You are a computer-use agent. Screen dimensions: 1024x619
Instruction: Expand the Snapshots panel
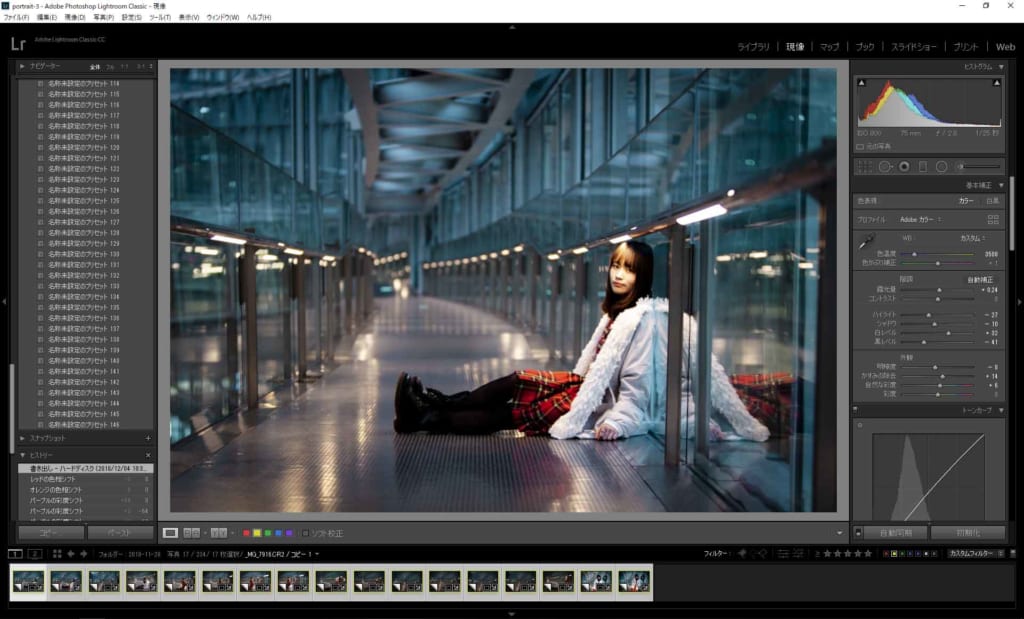(x=22, y=438)
